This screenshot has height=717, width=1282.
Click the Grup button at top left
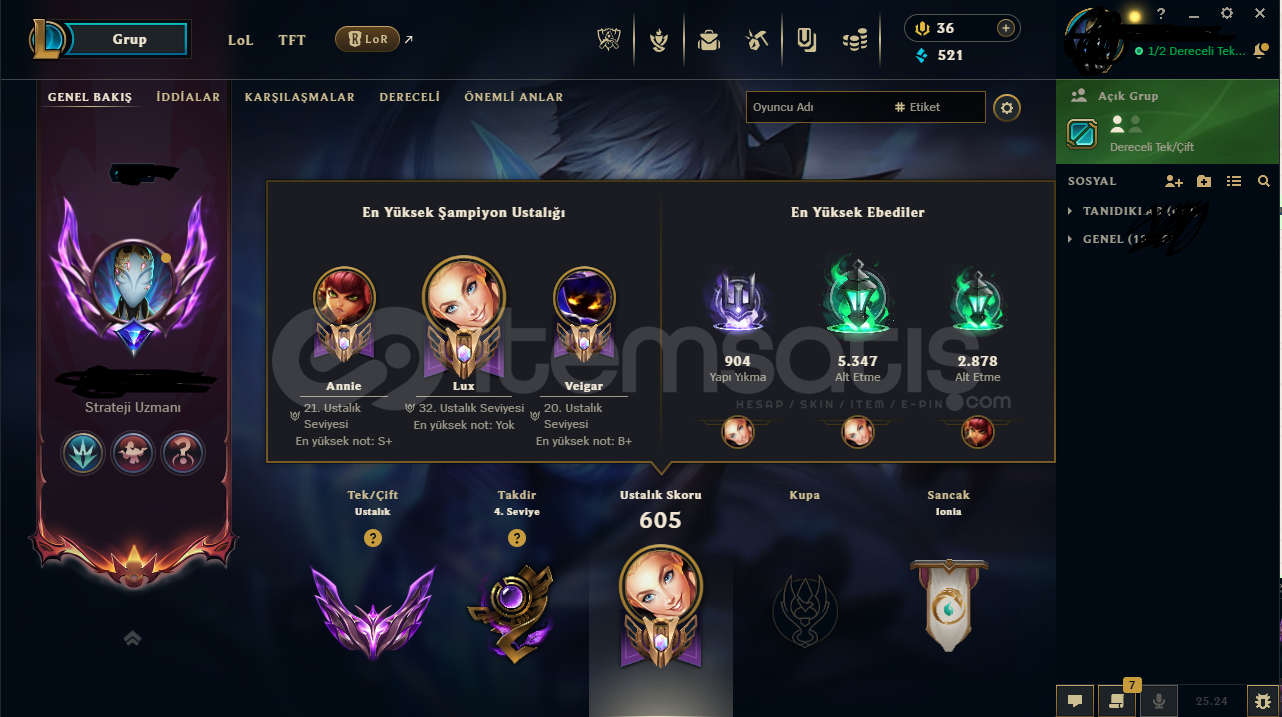pos(128,40)
